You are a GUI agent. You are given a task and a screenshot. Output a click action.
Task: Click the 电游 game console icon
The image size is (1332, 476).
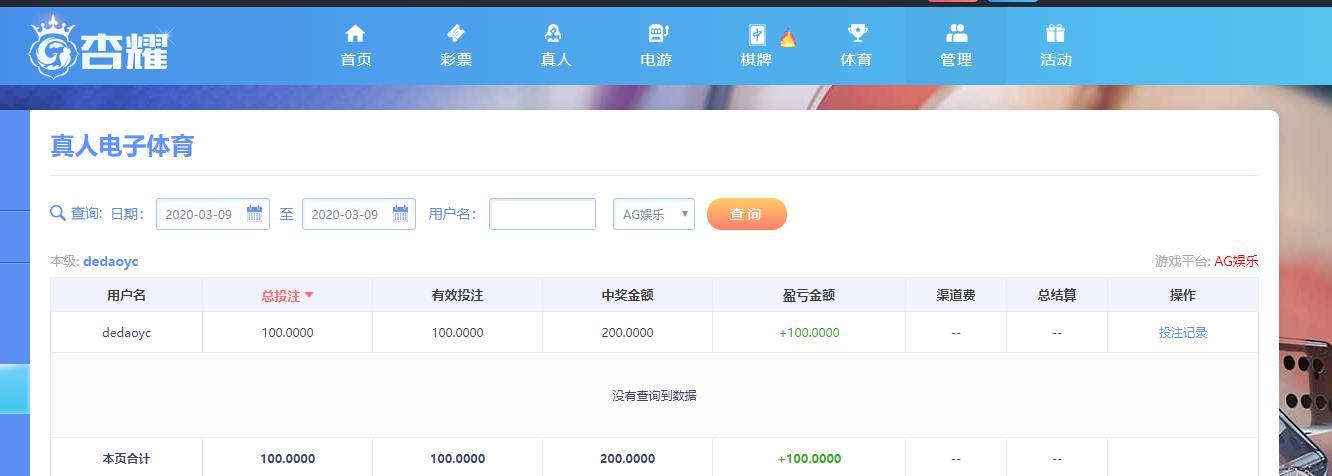pyautogui.click(x=657, y=34)
